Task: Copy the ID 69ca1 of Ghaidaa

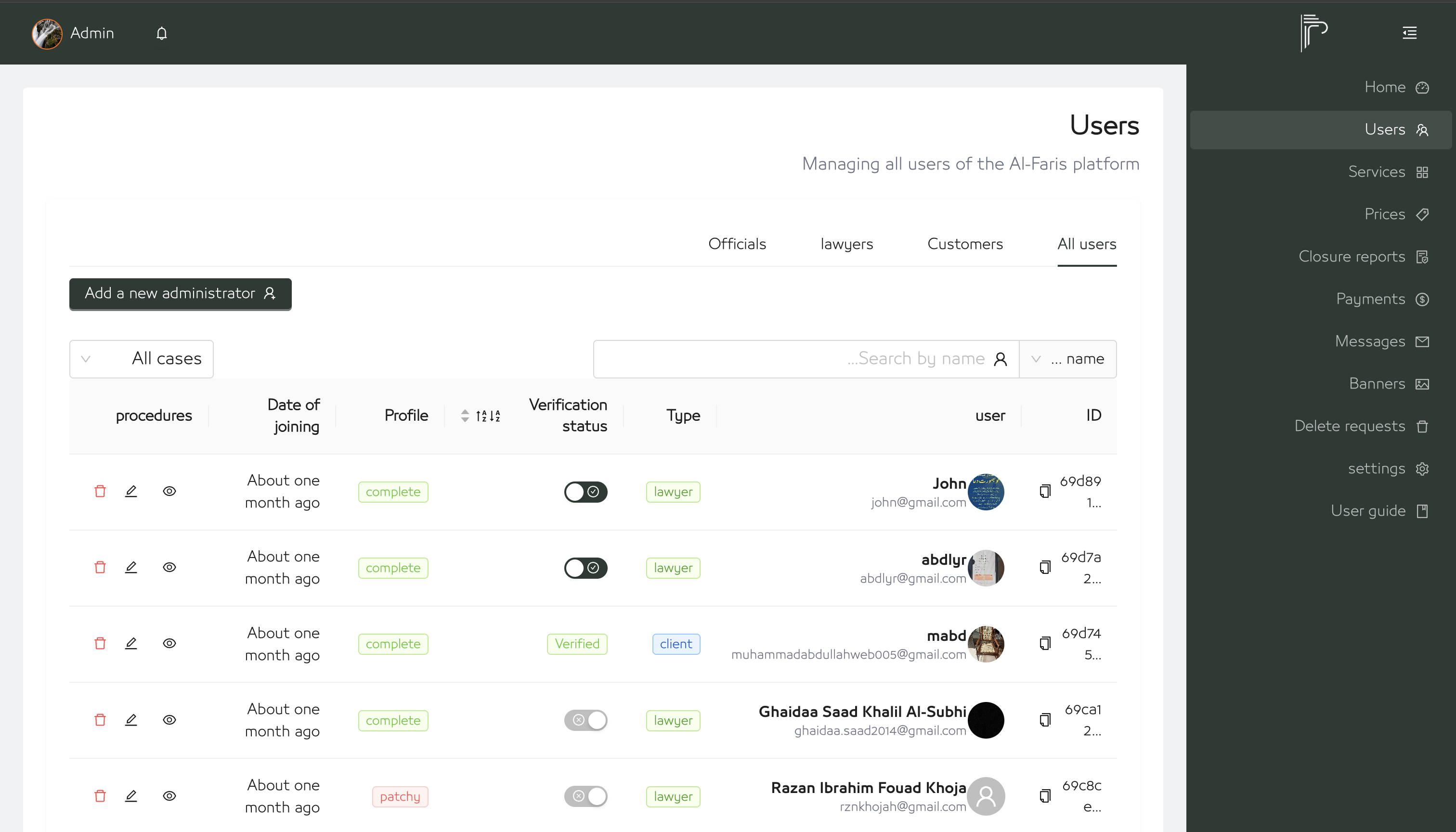Action: coord(1045,720)
